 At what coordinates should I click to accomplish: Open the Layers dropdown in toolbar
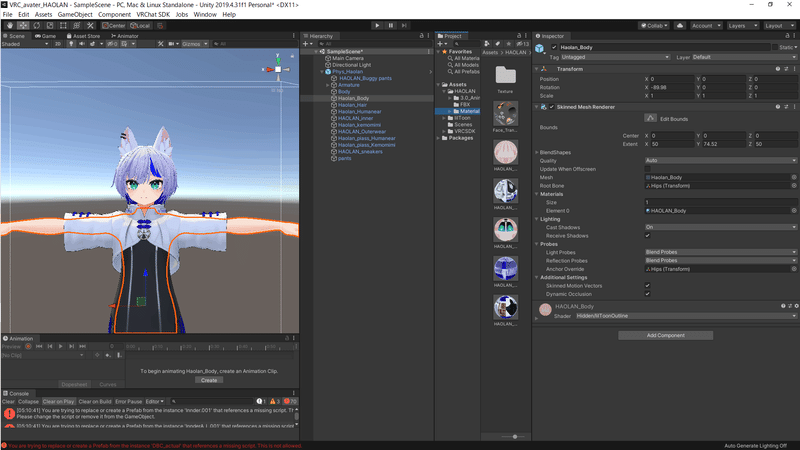(x=742, y=26)
